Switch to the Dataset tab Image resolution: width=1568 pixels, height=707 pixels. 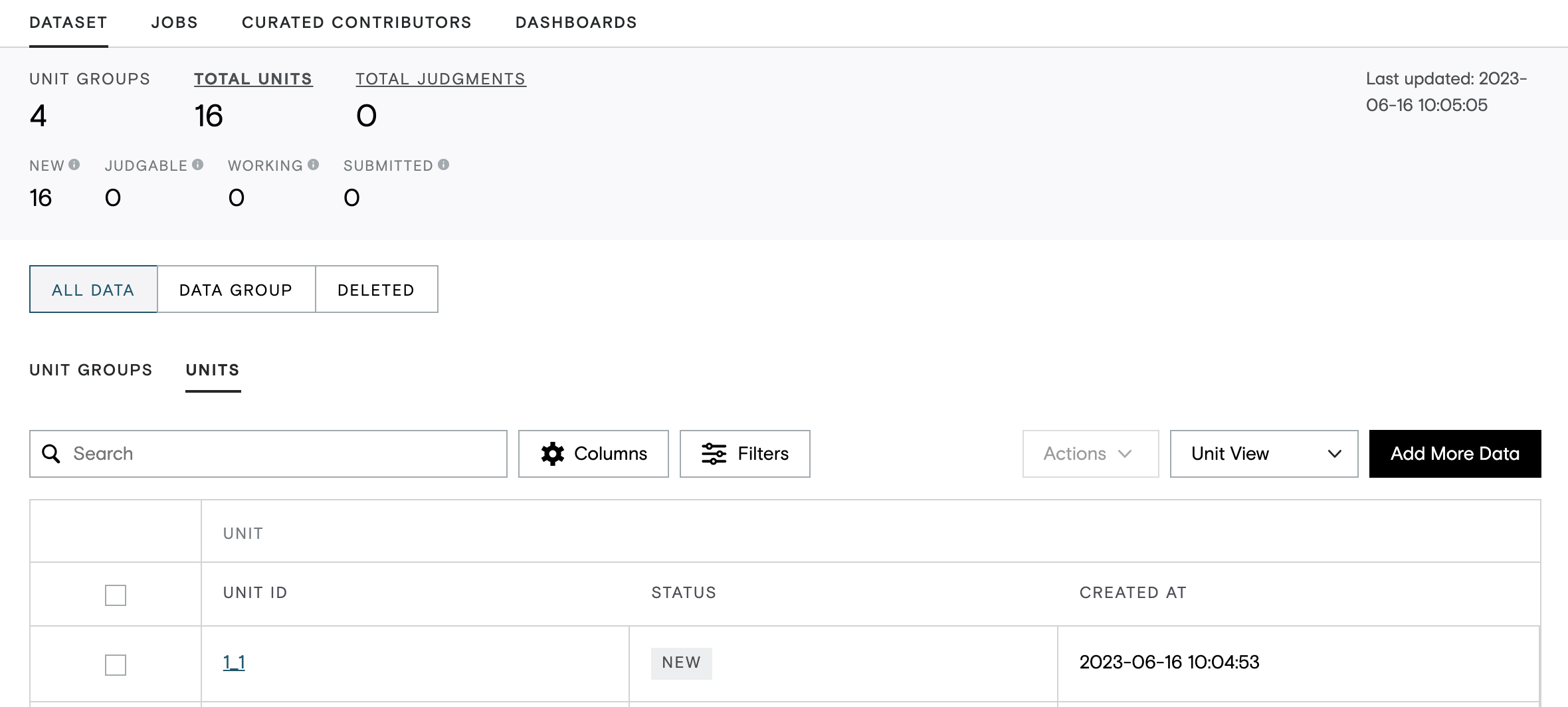coord(68,23)
